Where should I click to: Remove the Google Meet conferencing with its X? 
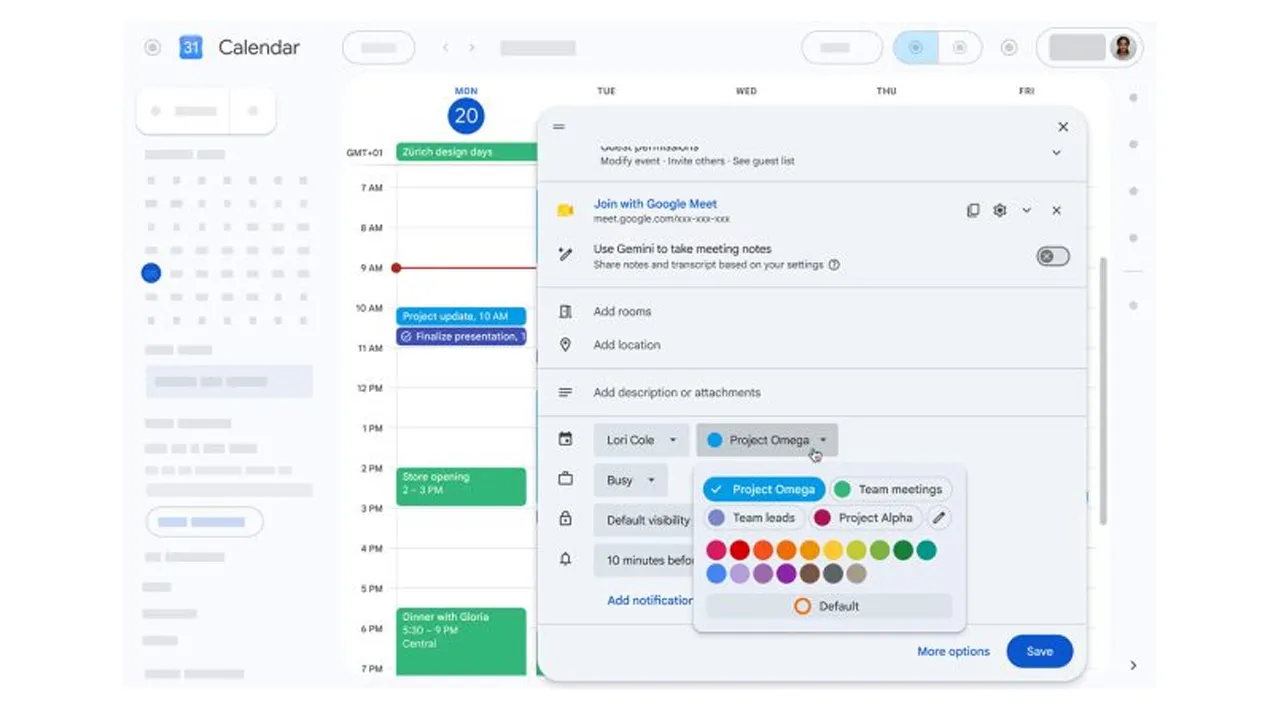(x=1056, y=211)
